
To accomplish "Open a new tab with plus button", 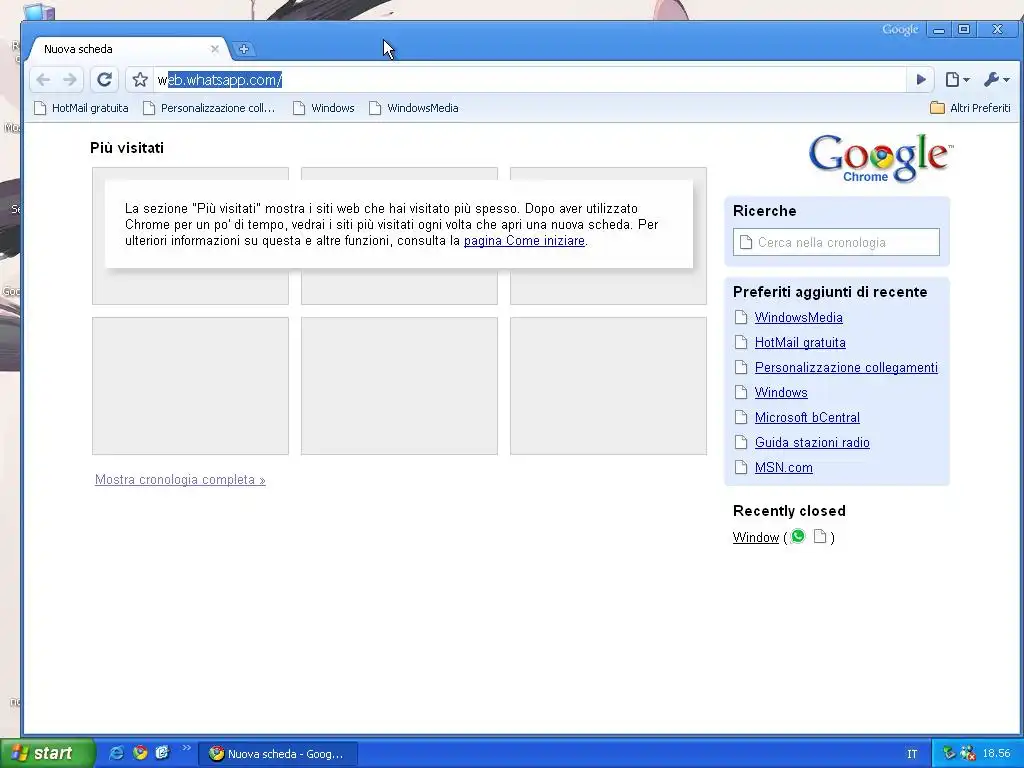I will [x=244, y=49].
